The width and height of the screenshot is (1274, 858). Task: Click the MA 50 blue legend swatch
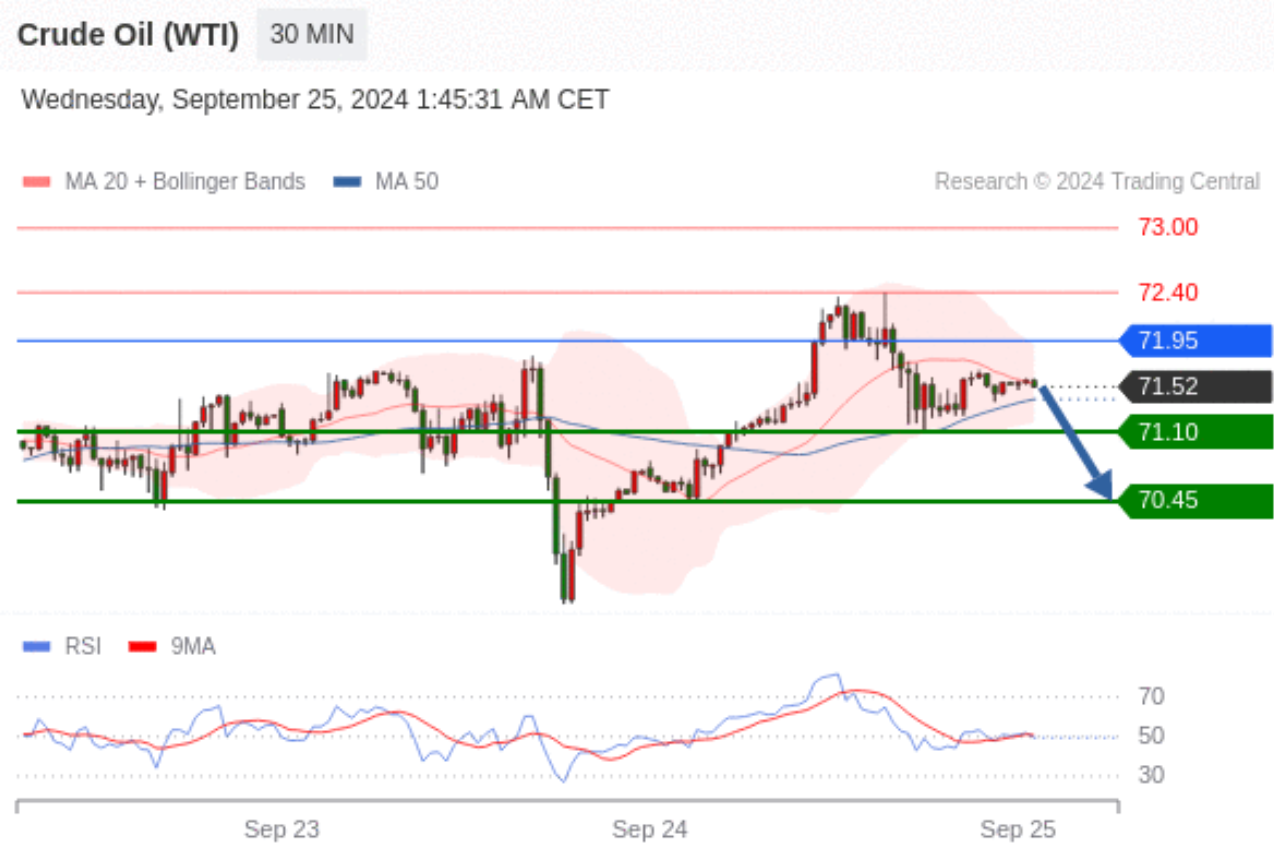[x=347, y=182]
